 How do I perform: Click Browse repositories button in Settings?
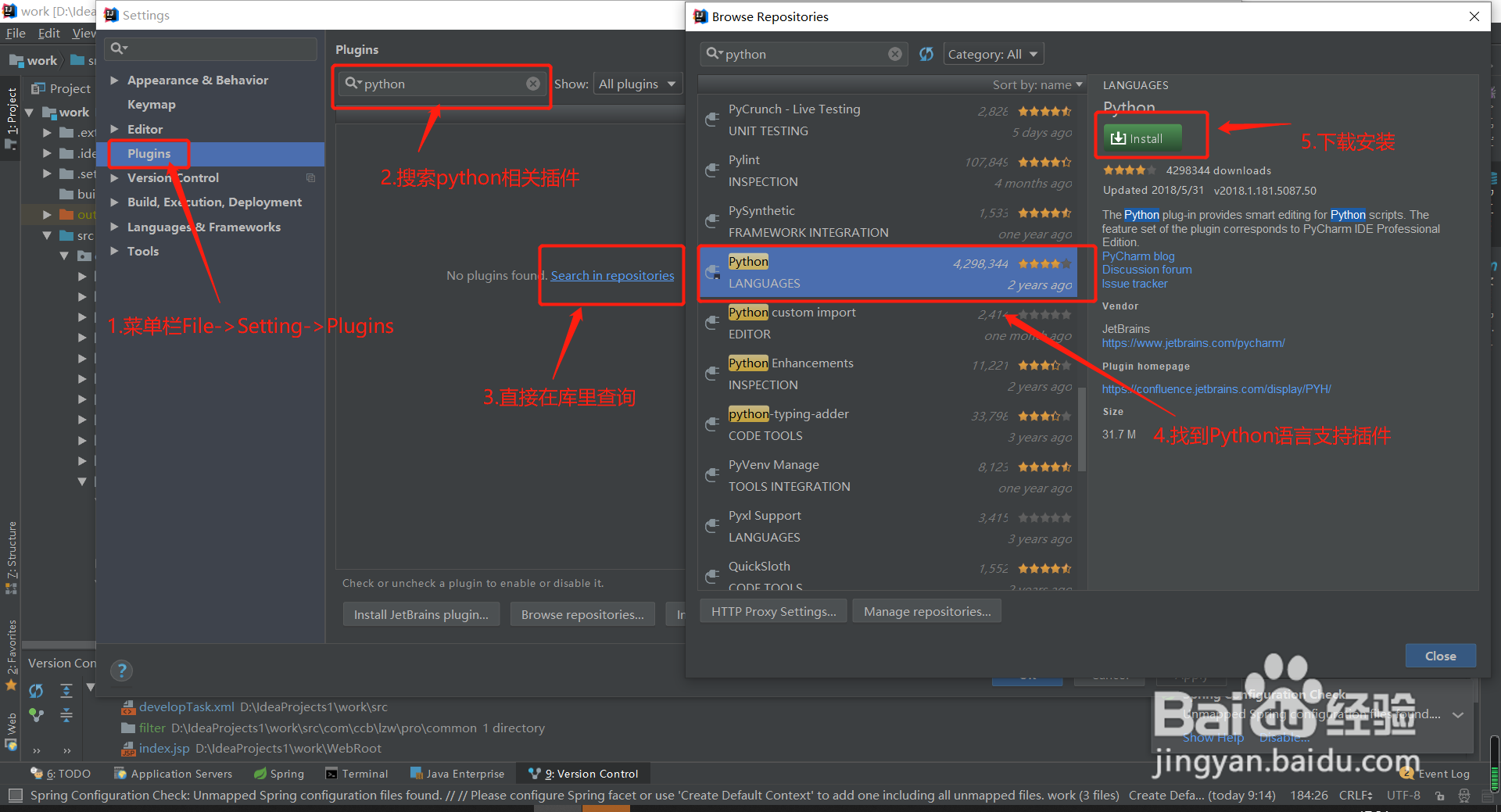coord(582,614)
